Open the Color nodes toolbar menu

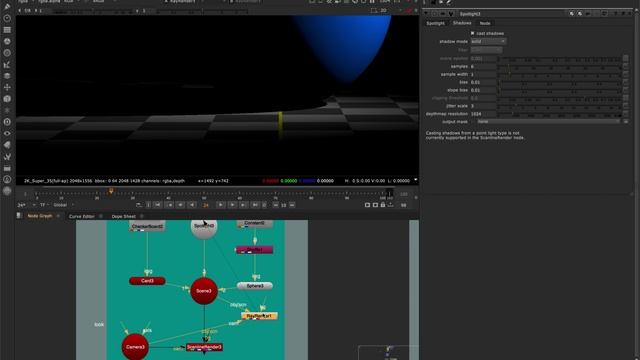(x=7, y=41)
